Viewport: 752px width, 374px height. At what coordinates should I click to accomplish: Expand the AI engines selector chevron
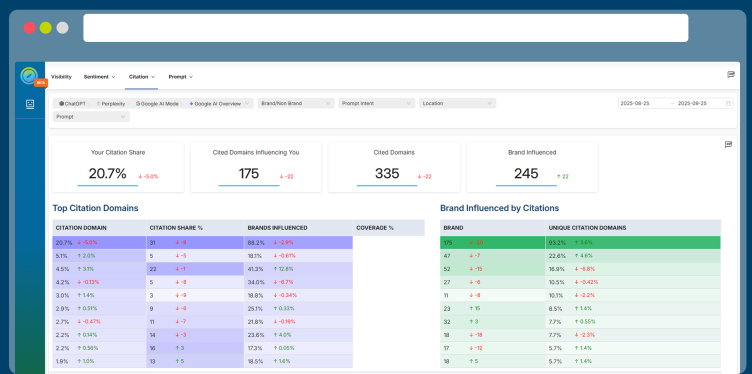point(247,103)
